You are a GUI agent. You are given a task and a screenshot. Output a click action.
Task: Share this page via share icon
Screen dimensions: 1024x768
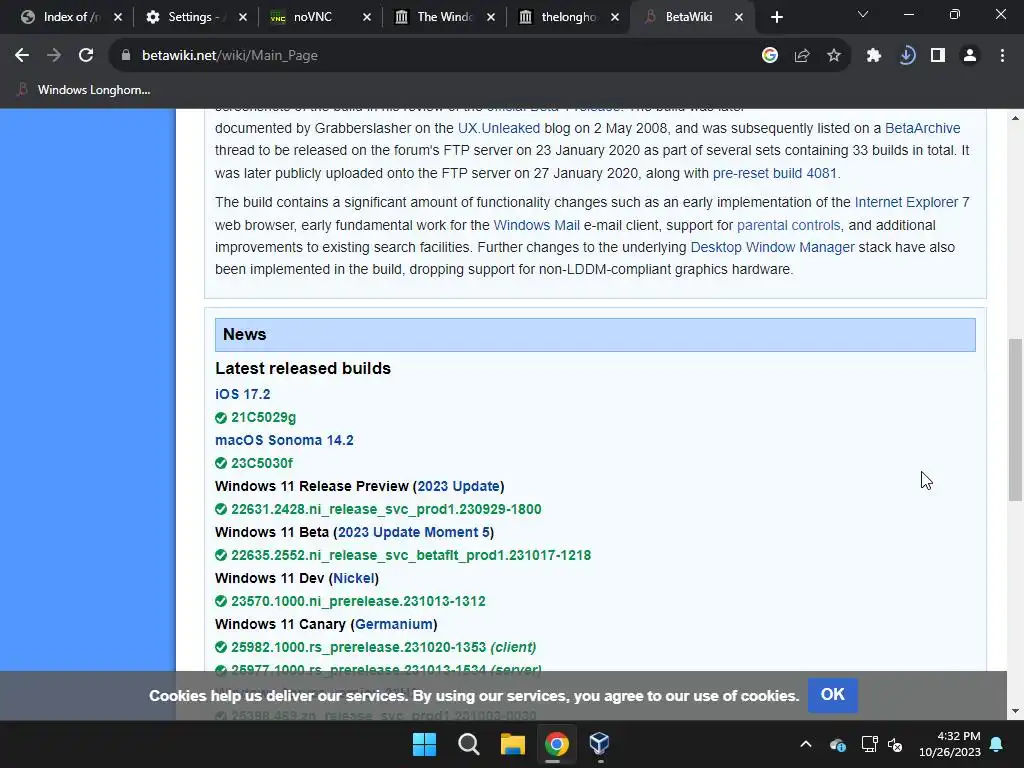pyautogui.click(x=802, y=56)
